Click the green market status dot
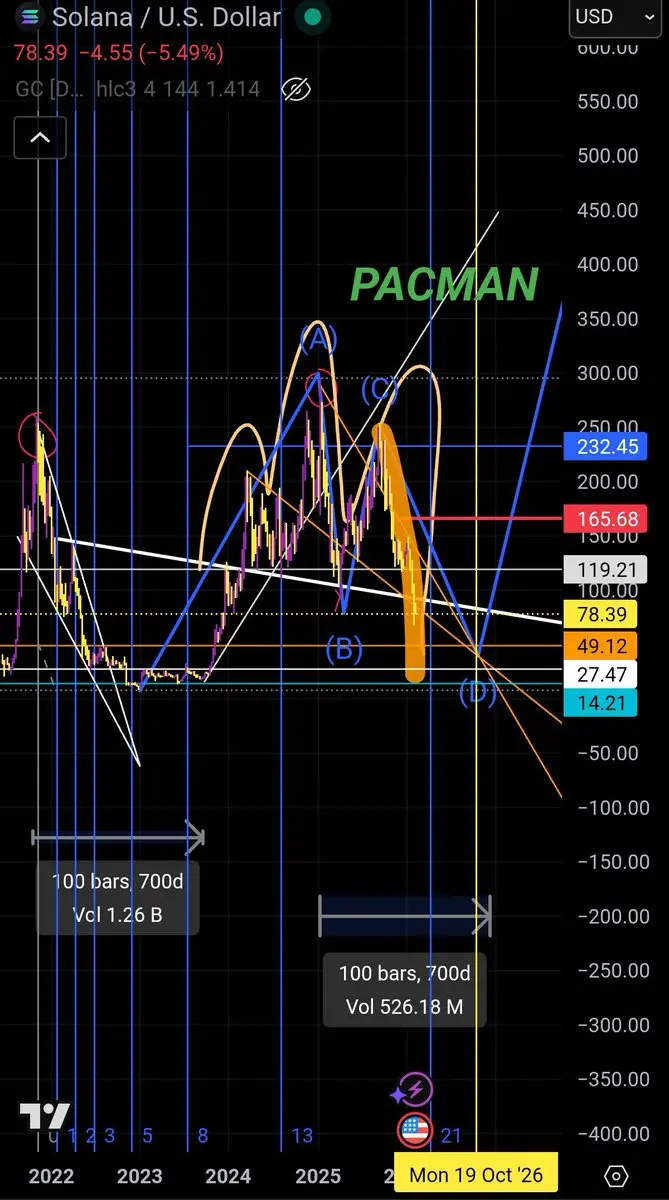 314,17
